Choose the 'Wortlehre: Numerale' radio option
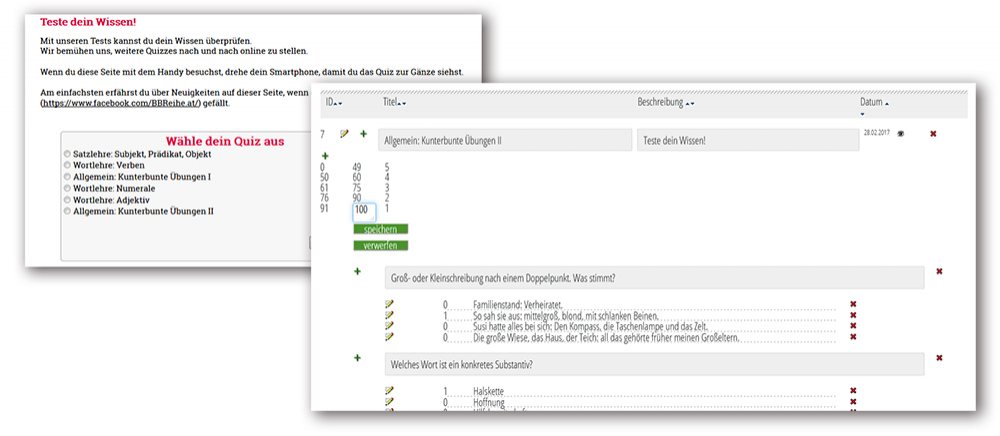The width and height of the screenshot is (1000, 436). pos(67,188)
